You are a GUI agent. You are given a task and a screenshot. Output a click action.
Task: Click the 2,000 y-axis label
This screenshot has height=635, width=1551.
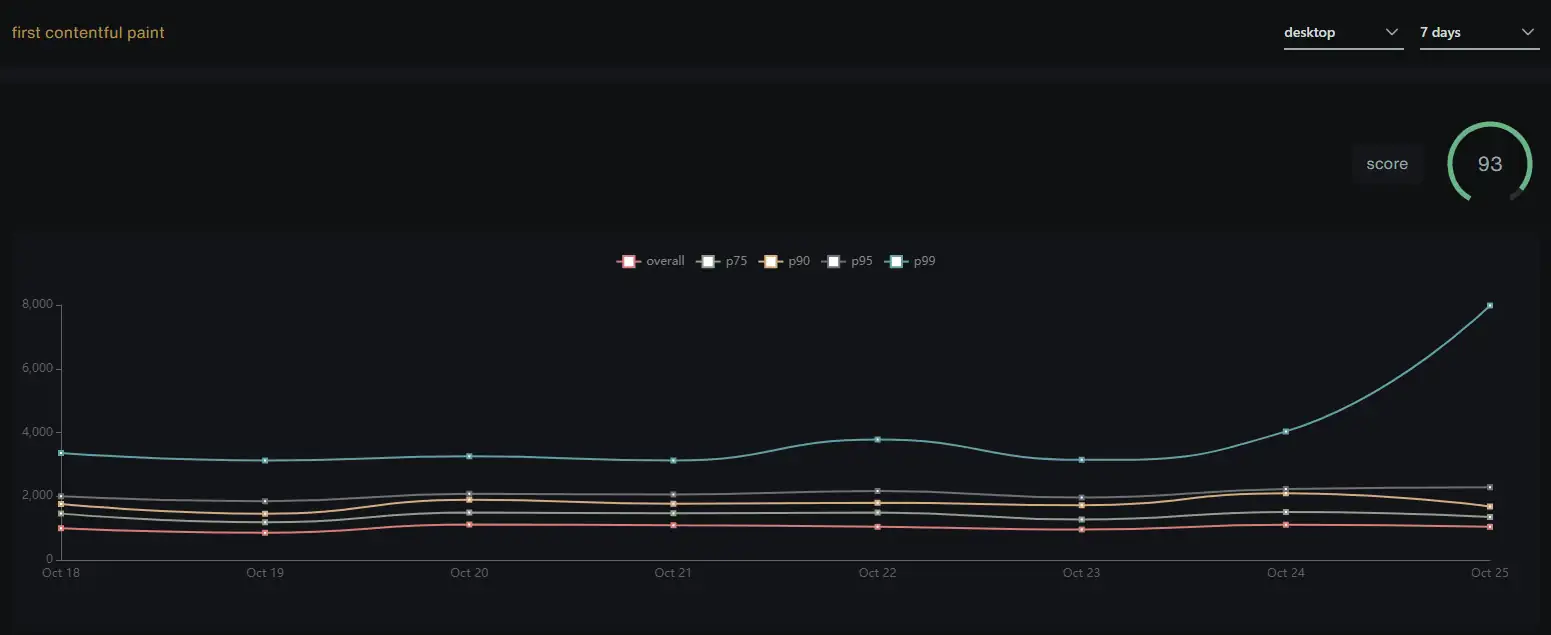tap(37, 496)
